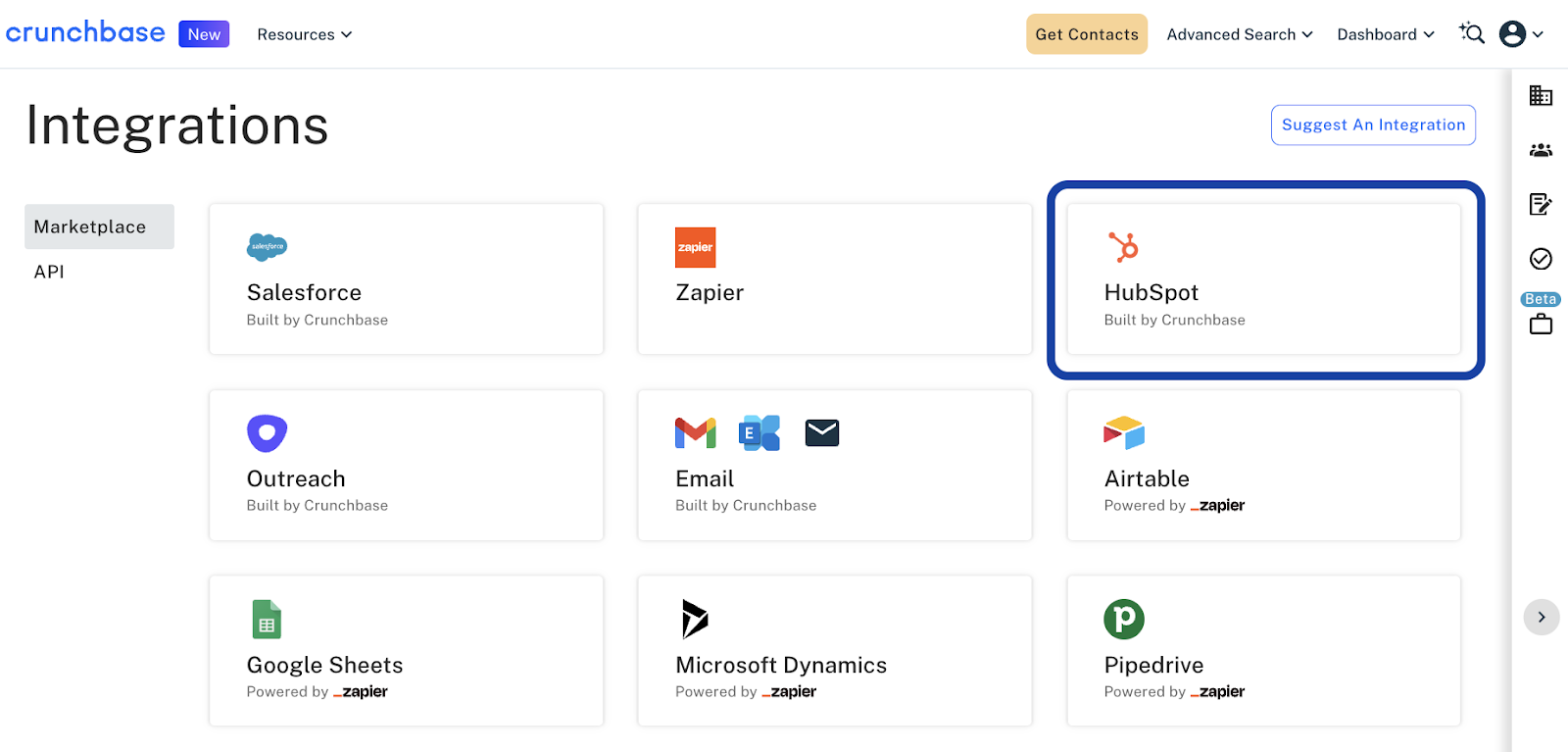Click the Salesforce cloud logo
The height and width of the screenshot is (752, 1568).
[x=267, y=247]
